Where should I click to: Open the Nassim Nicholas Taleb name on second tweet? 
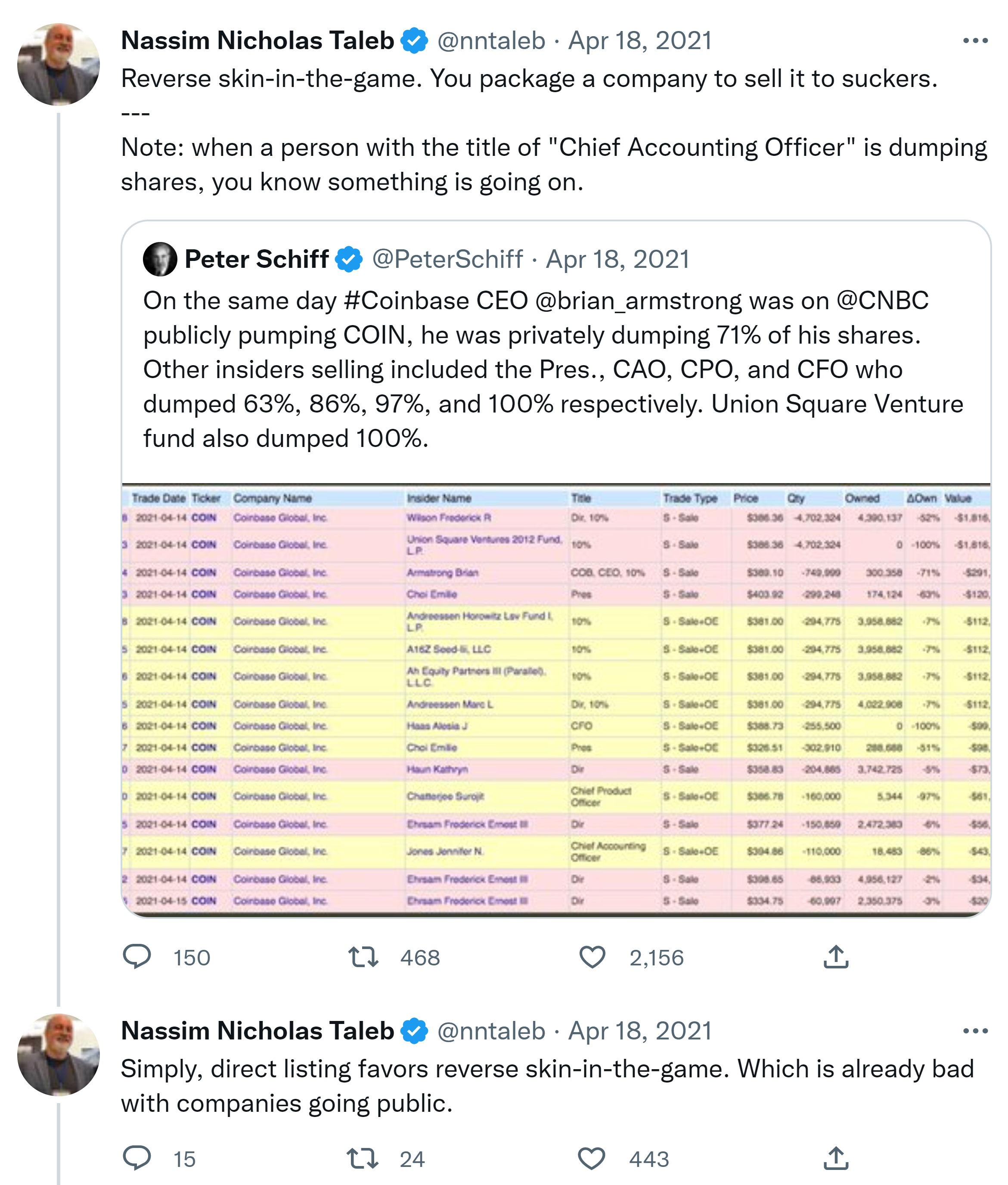(257, 1031)
